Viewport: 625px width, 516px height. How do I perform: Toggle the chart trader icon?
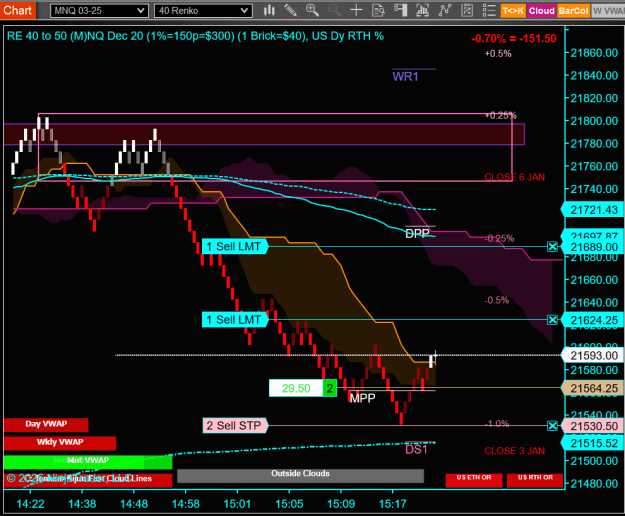pos(400,10)
